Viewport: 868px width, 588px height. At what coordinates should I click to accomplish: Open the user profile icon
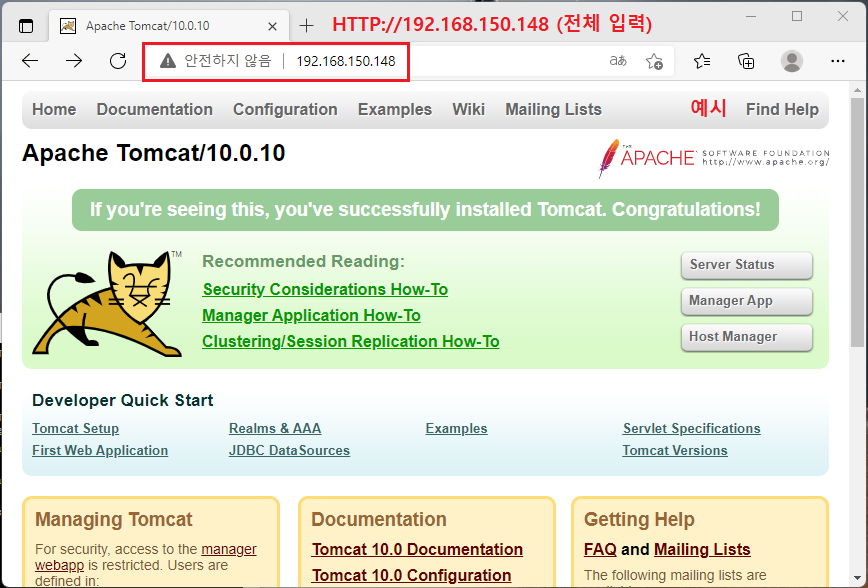click(792, 61)
